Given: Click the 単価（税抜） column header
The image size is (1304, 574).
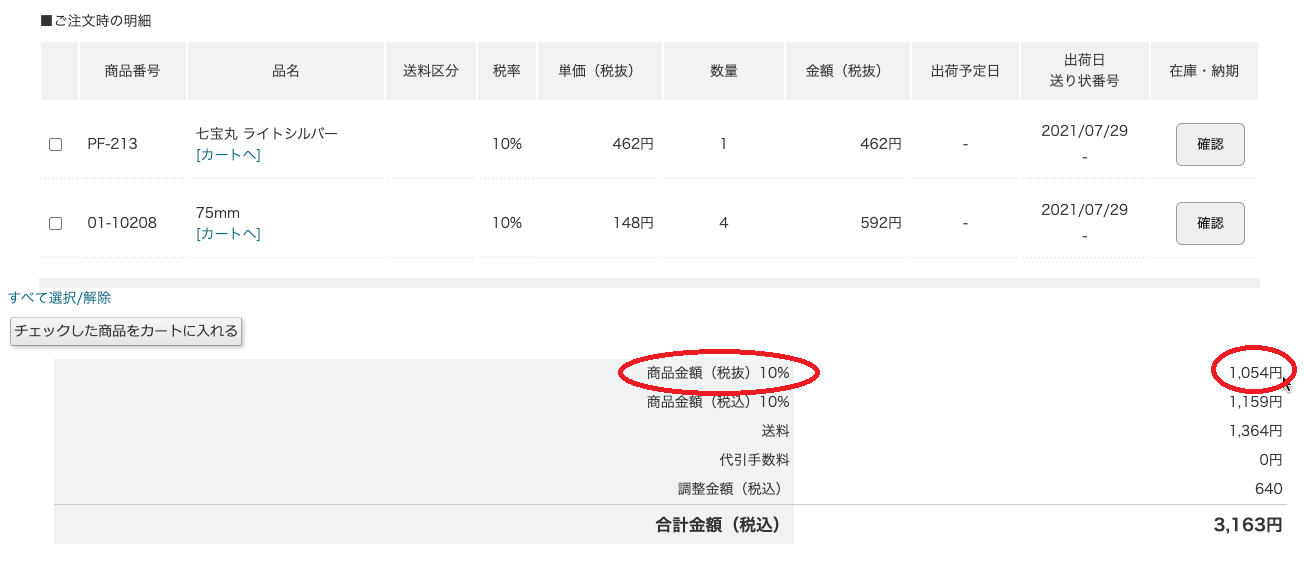Looking at the screenshot, I should pyautogui.click(x=596, y=71).
